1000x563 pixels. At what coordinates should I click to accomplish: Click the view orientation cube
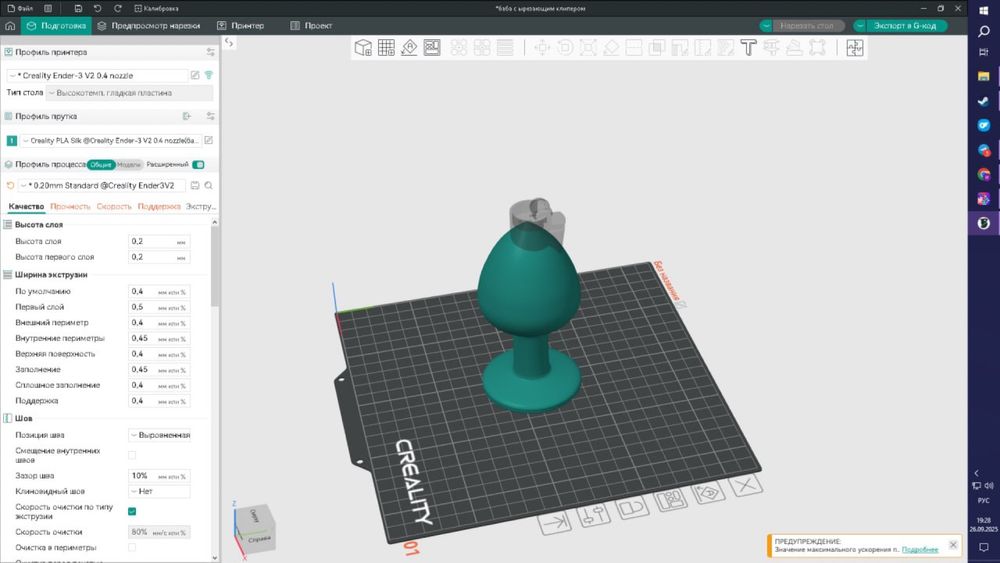[x=256, y=526]
